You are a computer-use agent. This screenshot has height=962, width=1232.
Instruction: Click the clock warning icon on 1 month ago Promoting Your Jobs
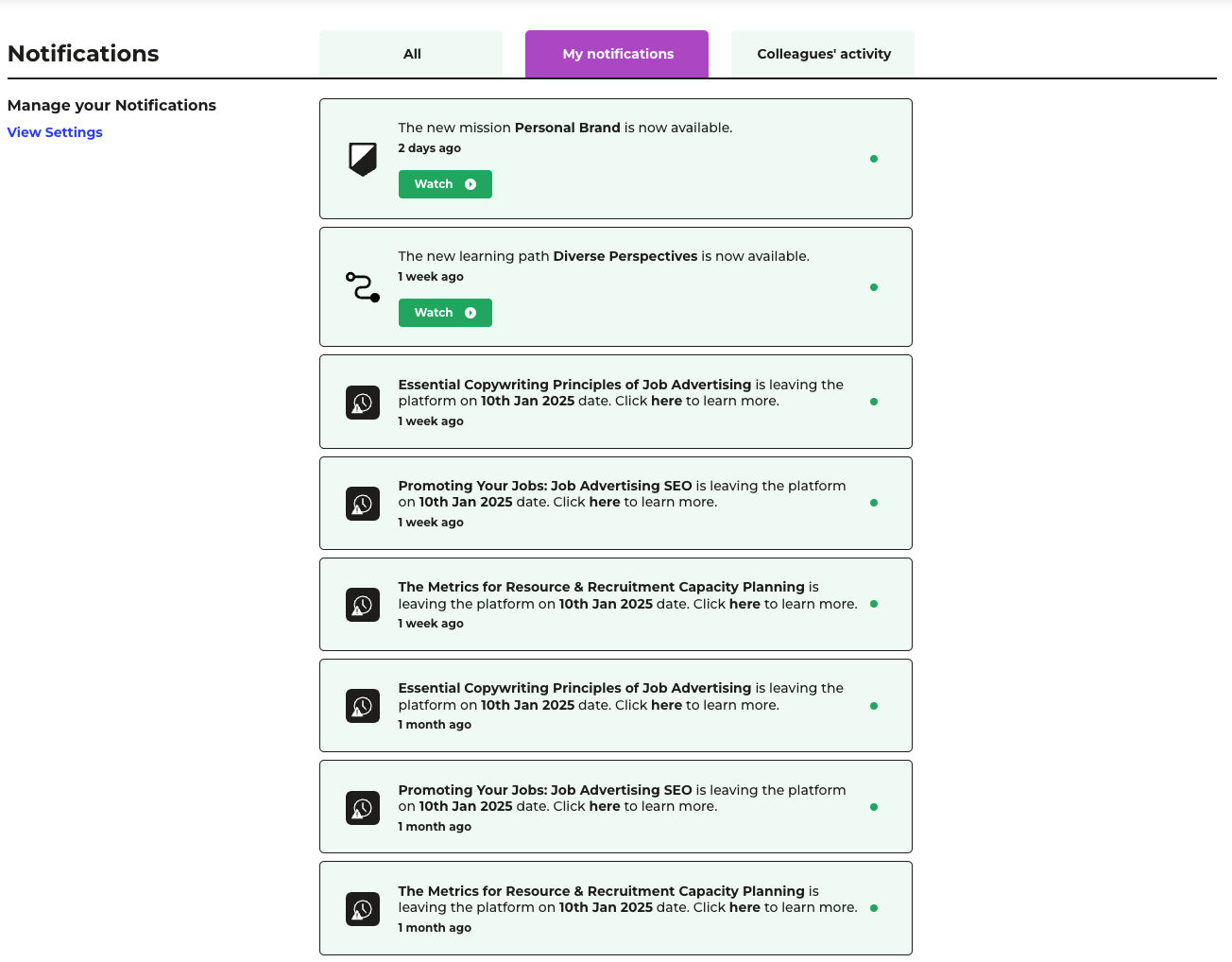(363, 808)
